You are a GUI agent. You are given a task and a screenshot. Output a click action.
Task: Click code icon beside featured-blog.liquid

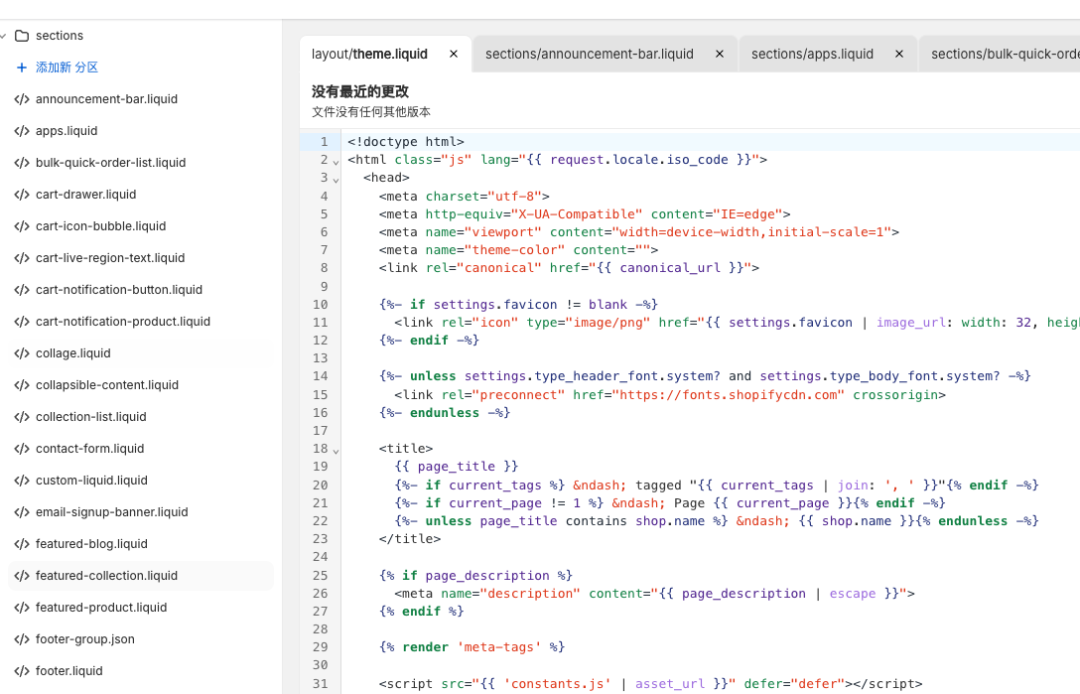click(22, 544)
